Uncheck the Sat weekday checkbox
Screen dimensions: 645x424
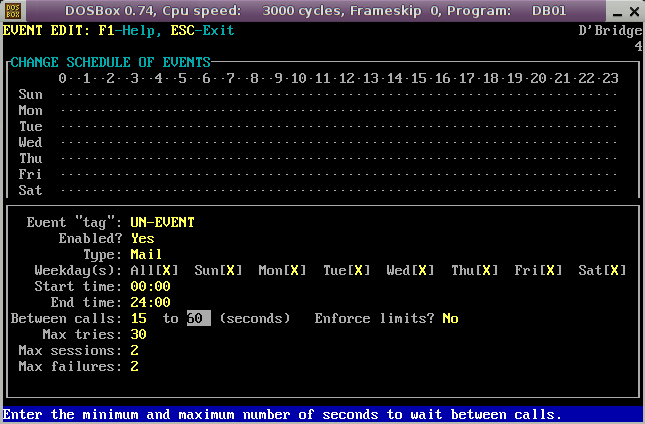615,270
